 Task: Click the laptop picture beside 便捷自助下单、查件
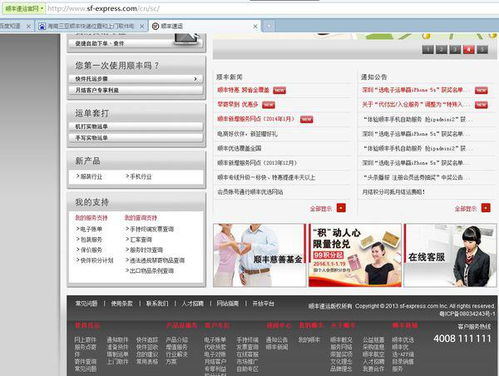click(x=187, y=40)
